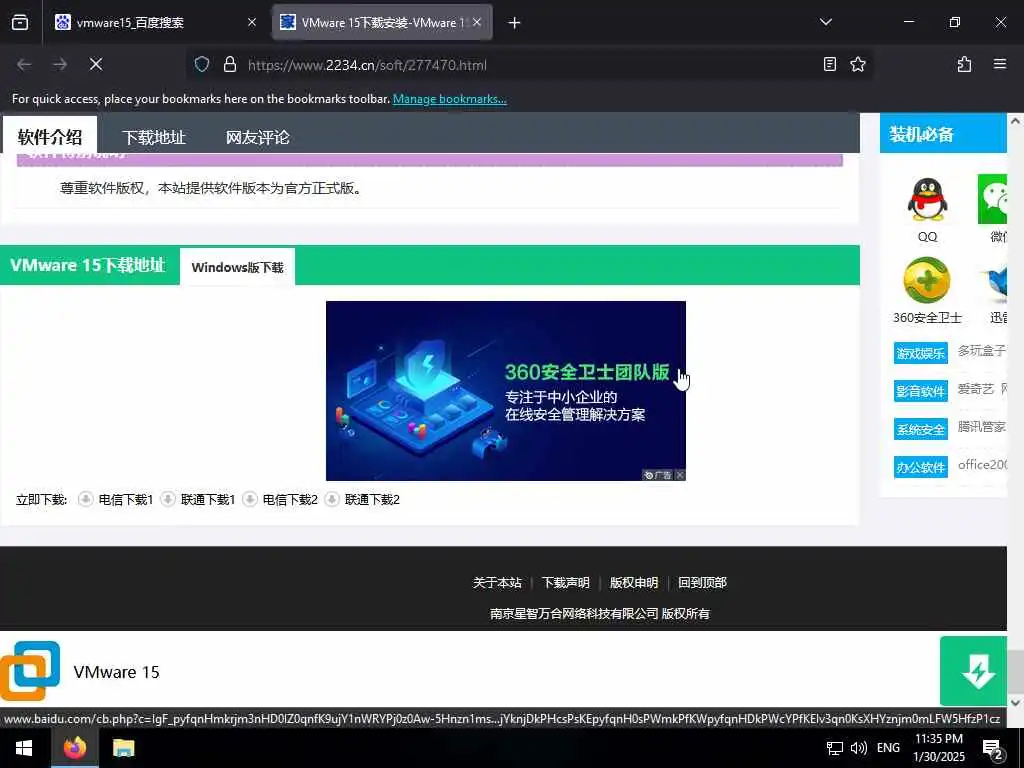Toggle reader view icon
Screen dimensions: 1024x768
[x=829, y=64]
